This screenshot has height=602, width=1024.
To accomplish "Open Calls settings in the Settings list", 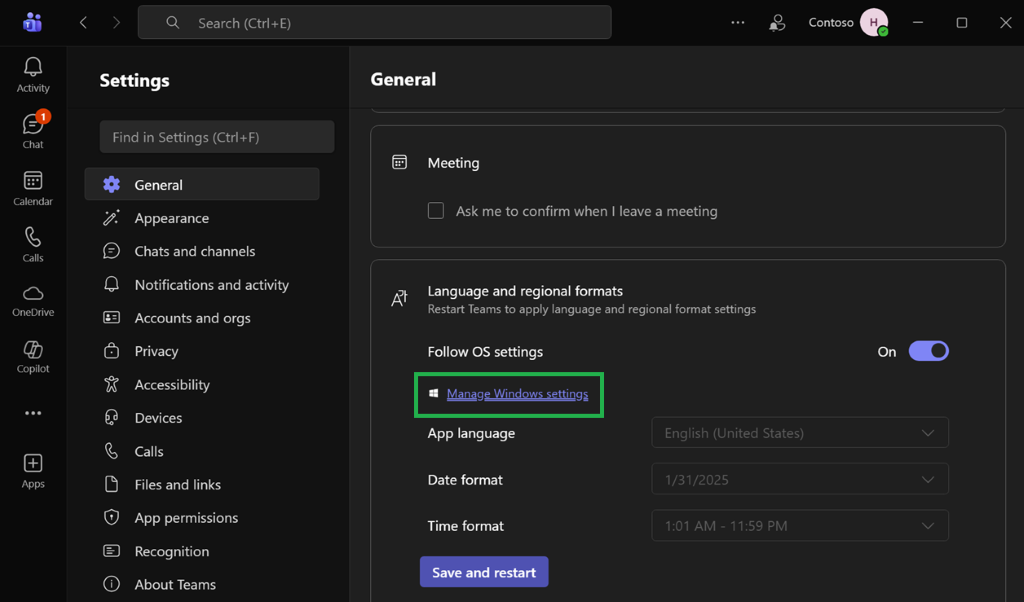I will click(202, 451).
